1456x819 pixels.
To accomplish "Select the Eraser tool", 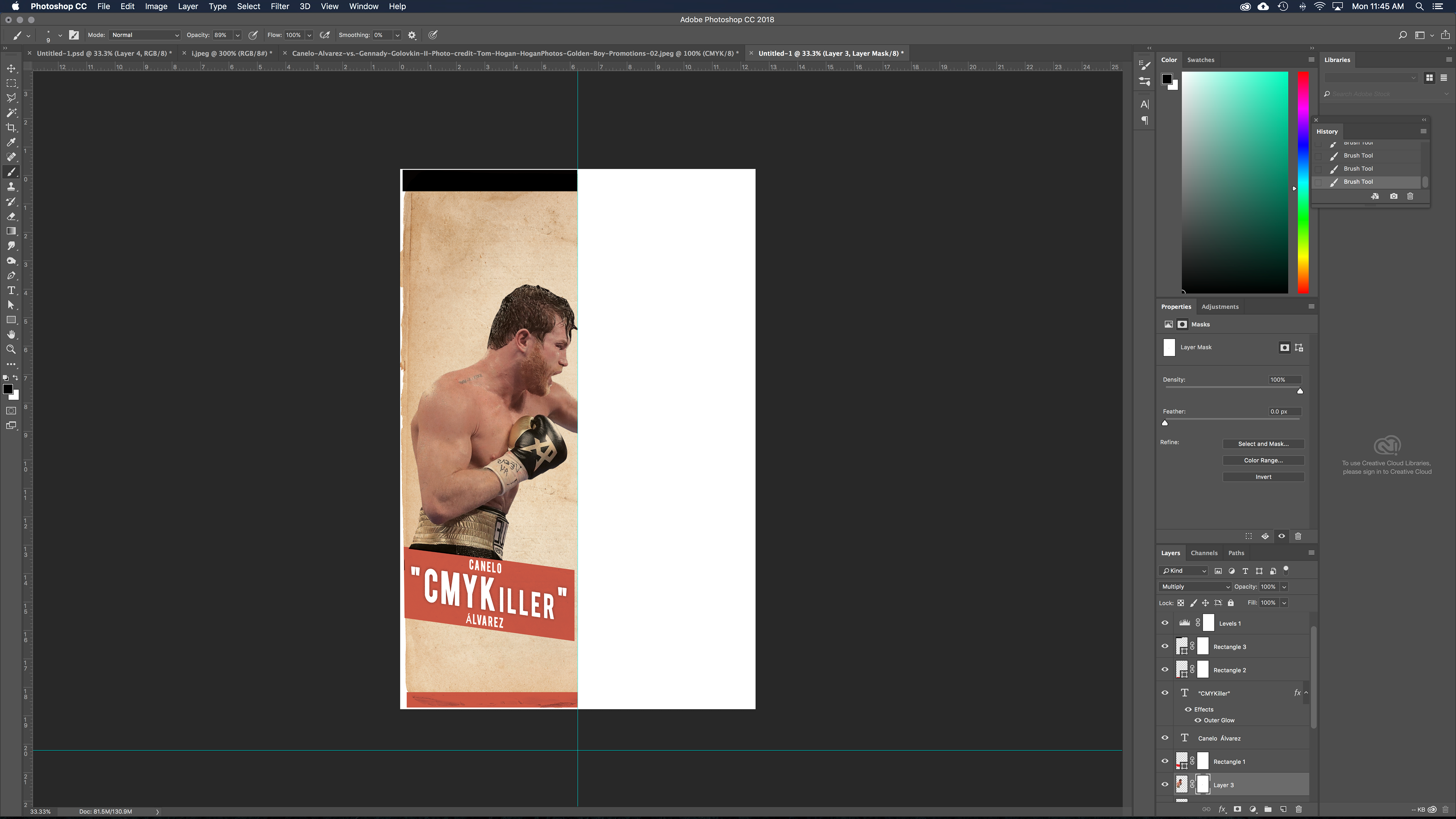I will tap(11, 217).
